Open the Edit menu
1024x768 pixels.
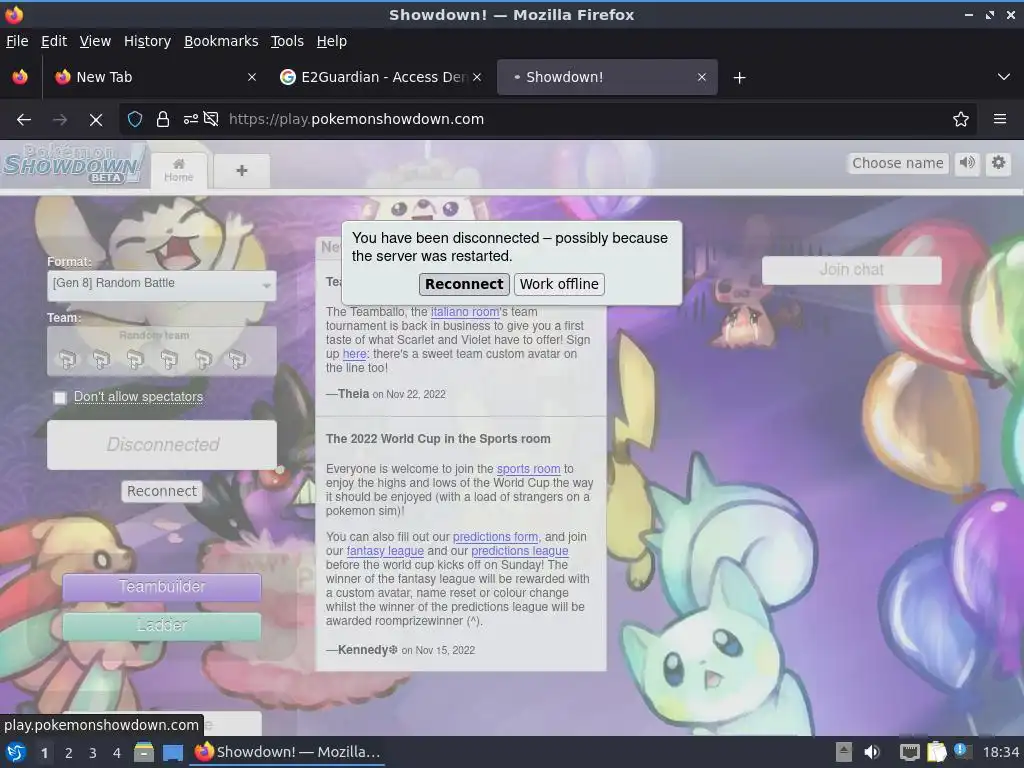coord(54,41)
